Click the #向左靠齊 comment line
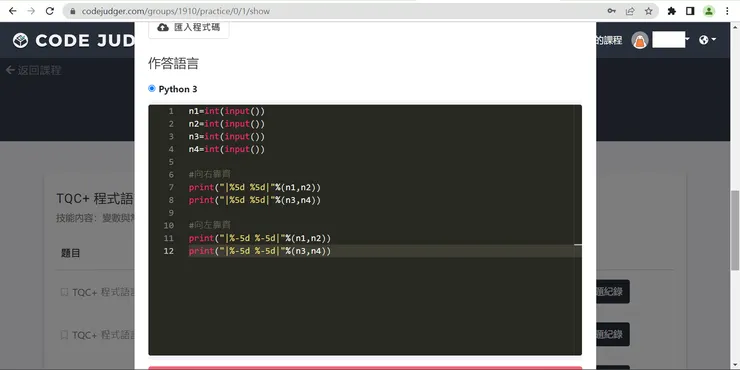 click(x=210, y=225)
